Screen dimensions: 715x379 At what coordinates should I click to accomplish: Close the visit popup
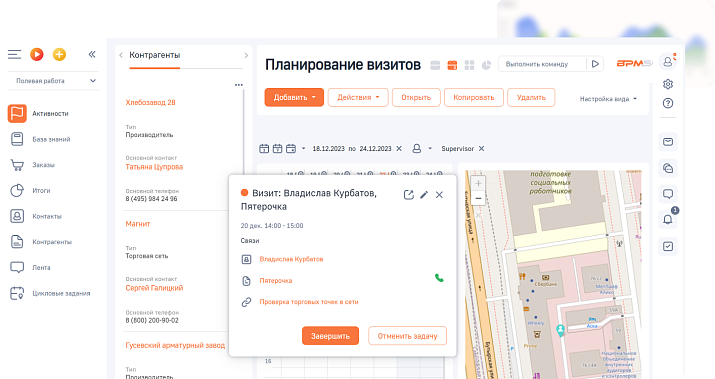pyautogui.click(x=439, y=195)
